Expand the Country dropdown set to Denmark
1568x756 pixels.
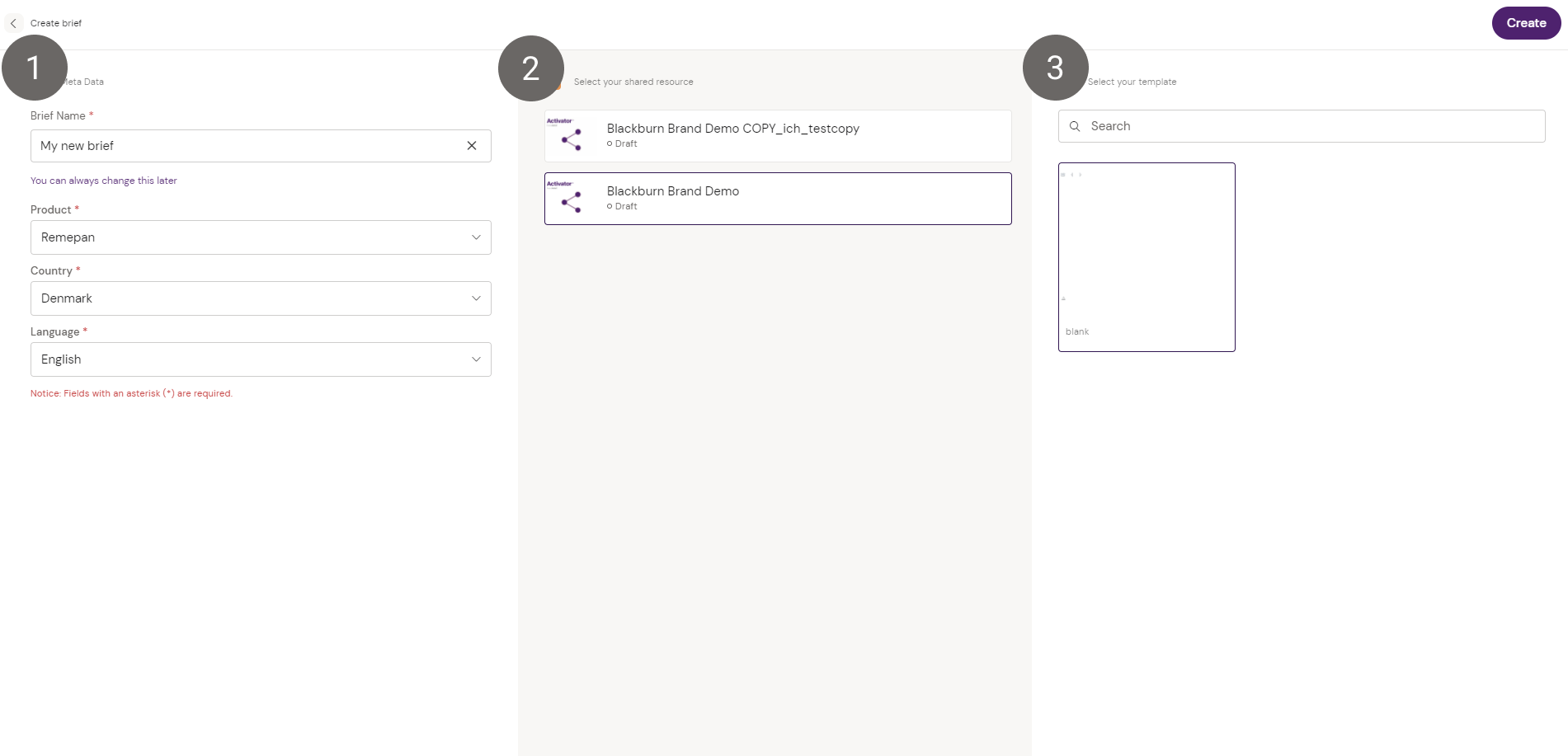point(261,298)
